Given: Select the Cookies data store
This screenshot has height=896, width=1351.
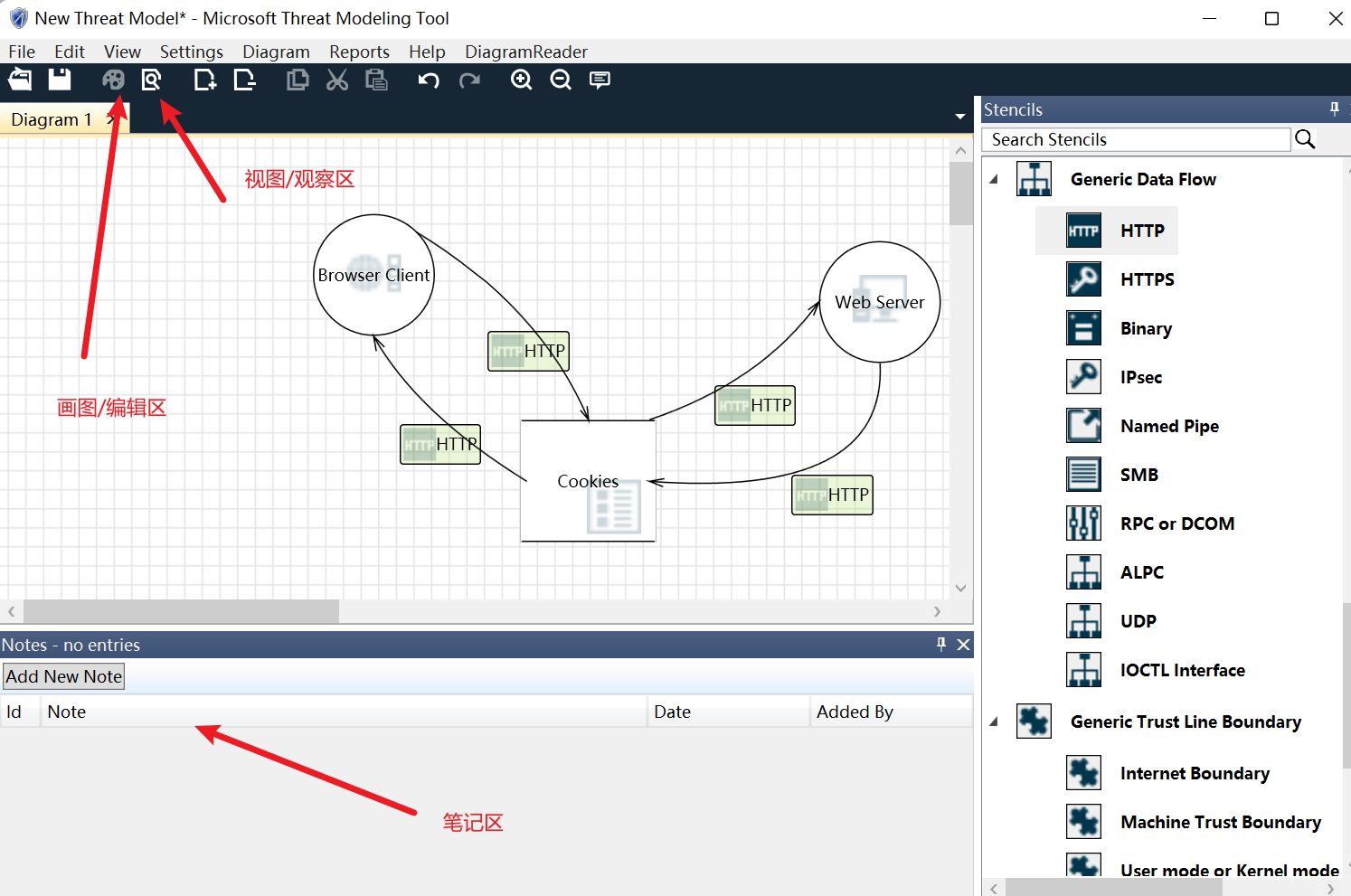Looking at the screenshot, I should click(588, 481).
